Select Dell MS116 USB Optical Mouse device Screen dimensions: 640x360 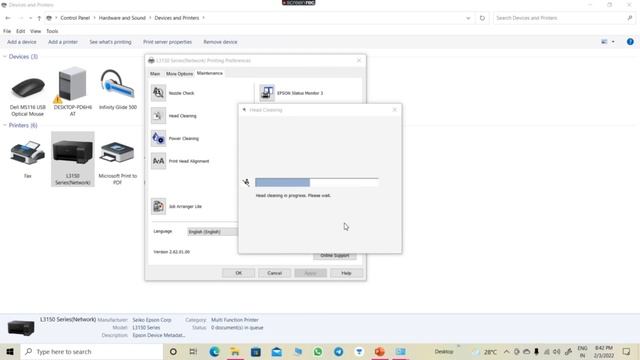click(x=28, y=93)
